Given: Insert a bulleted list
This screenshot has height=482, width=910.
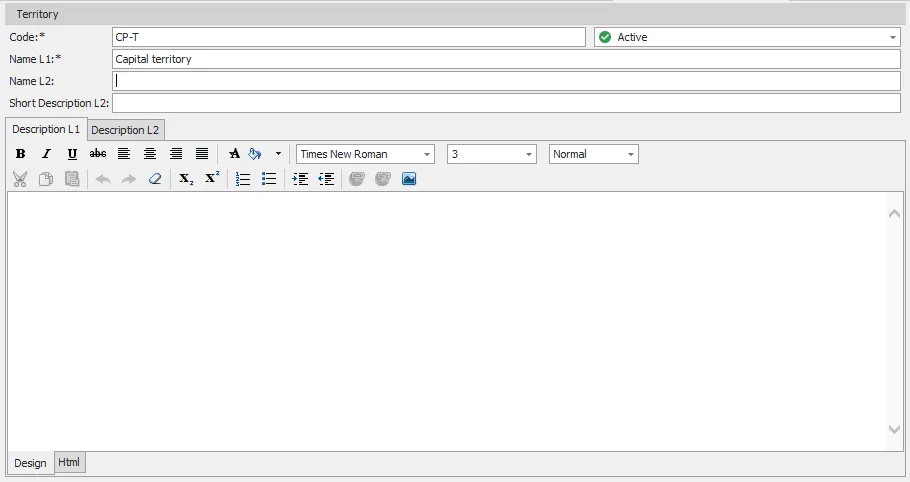Looking at the screenshot, I should (269, 179).
